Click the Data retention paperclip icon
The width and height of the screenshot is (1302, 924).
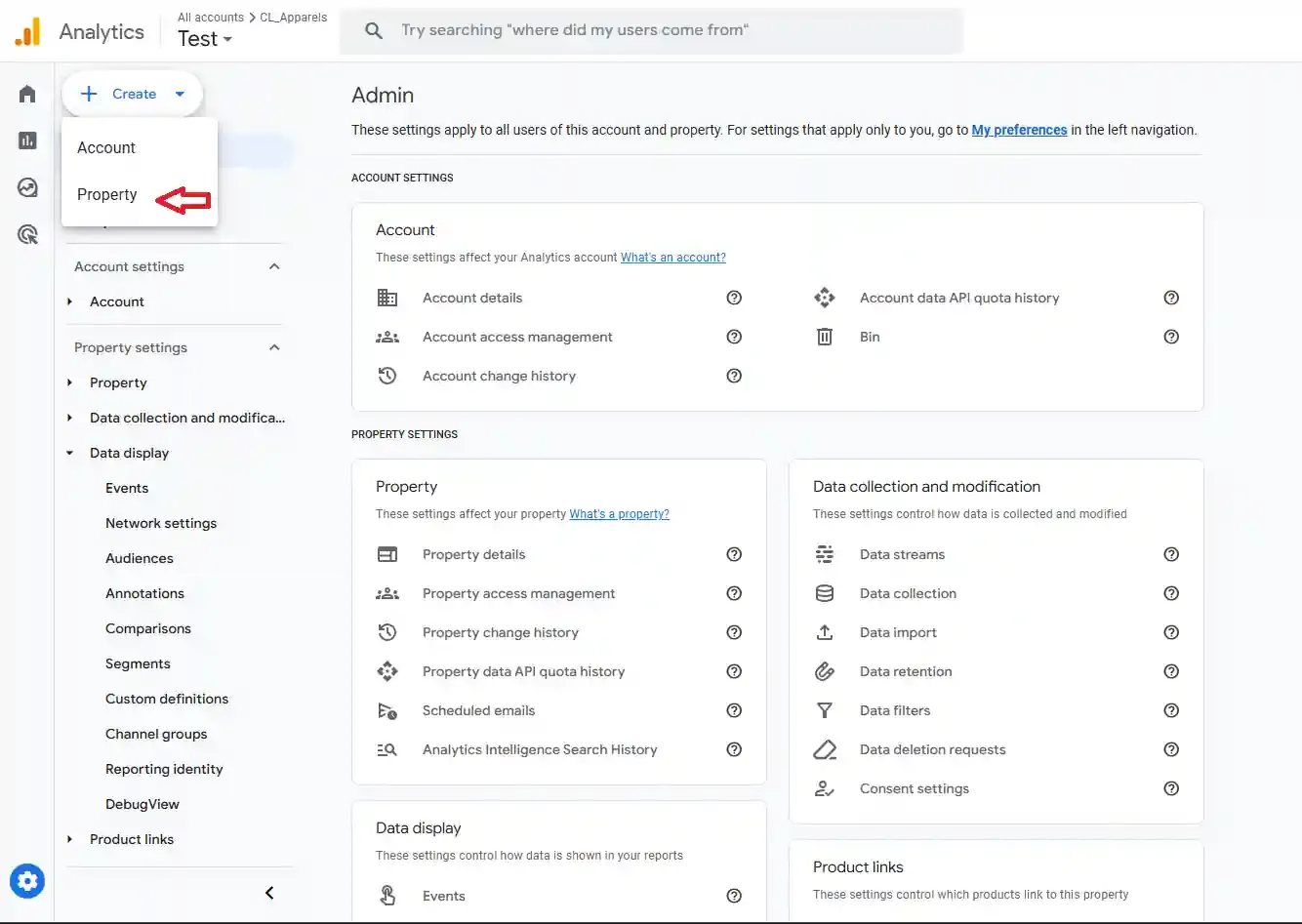pos(825,671)
